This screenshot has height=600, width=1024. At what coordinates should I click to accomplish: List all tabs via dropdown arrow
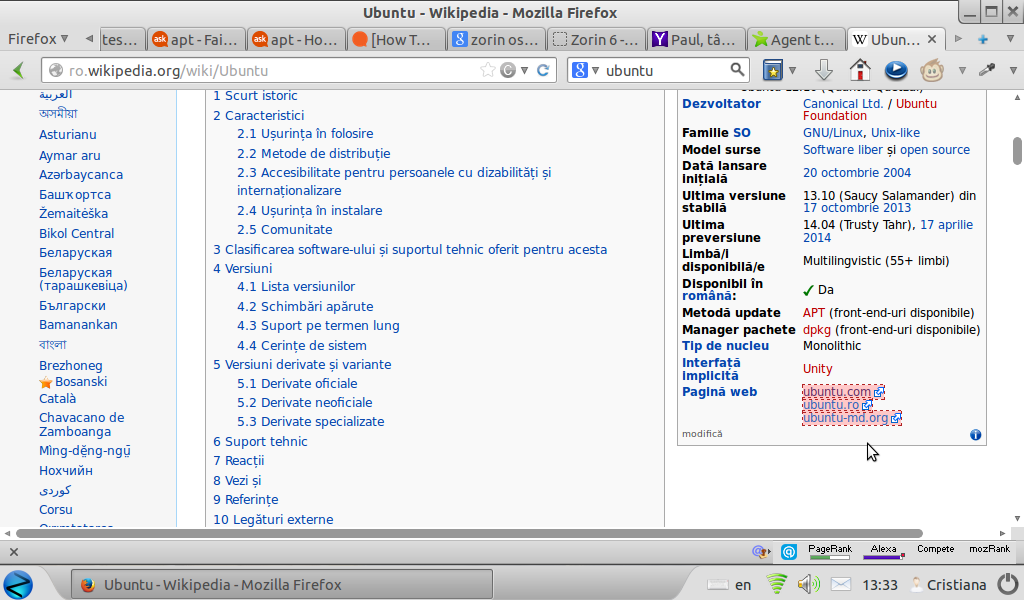click(x=1010, y=40)
